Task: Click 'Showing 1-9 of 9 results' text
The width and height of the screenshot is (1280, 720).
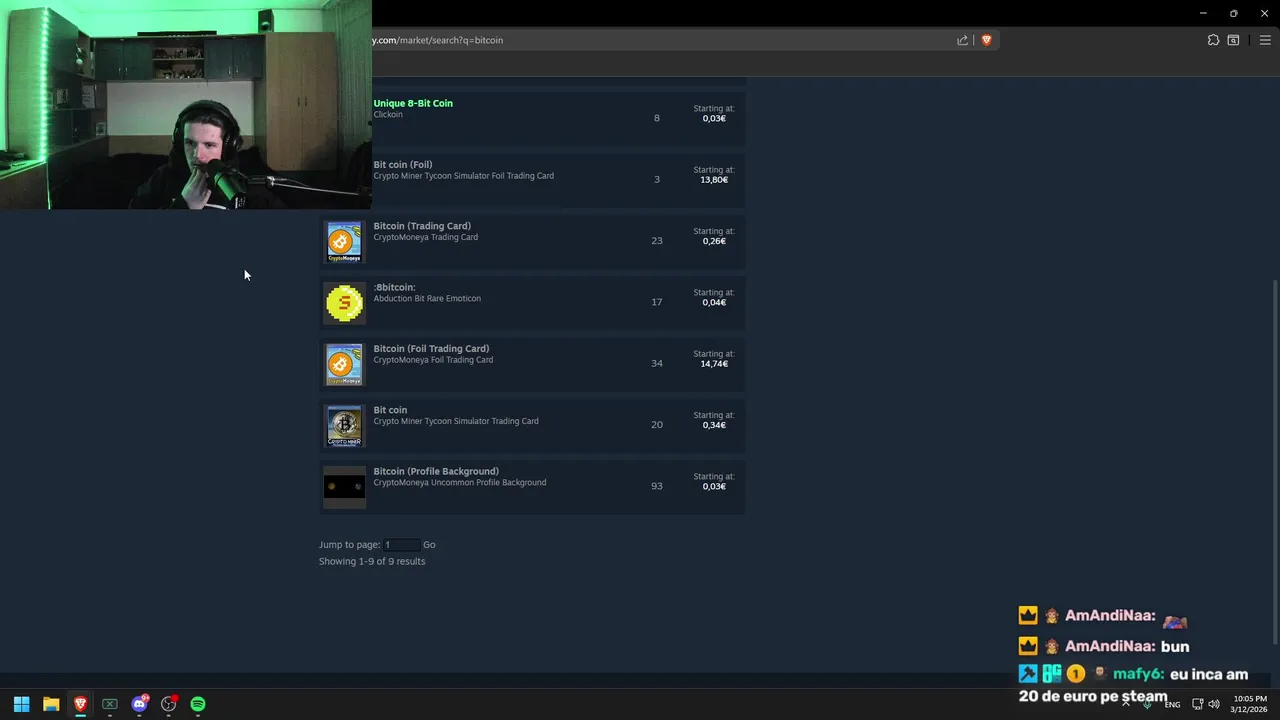Action: (x=372, y=561)
